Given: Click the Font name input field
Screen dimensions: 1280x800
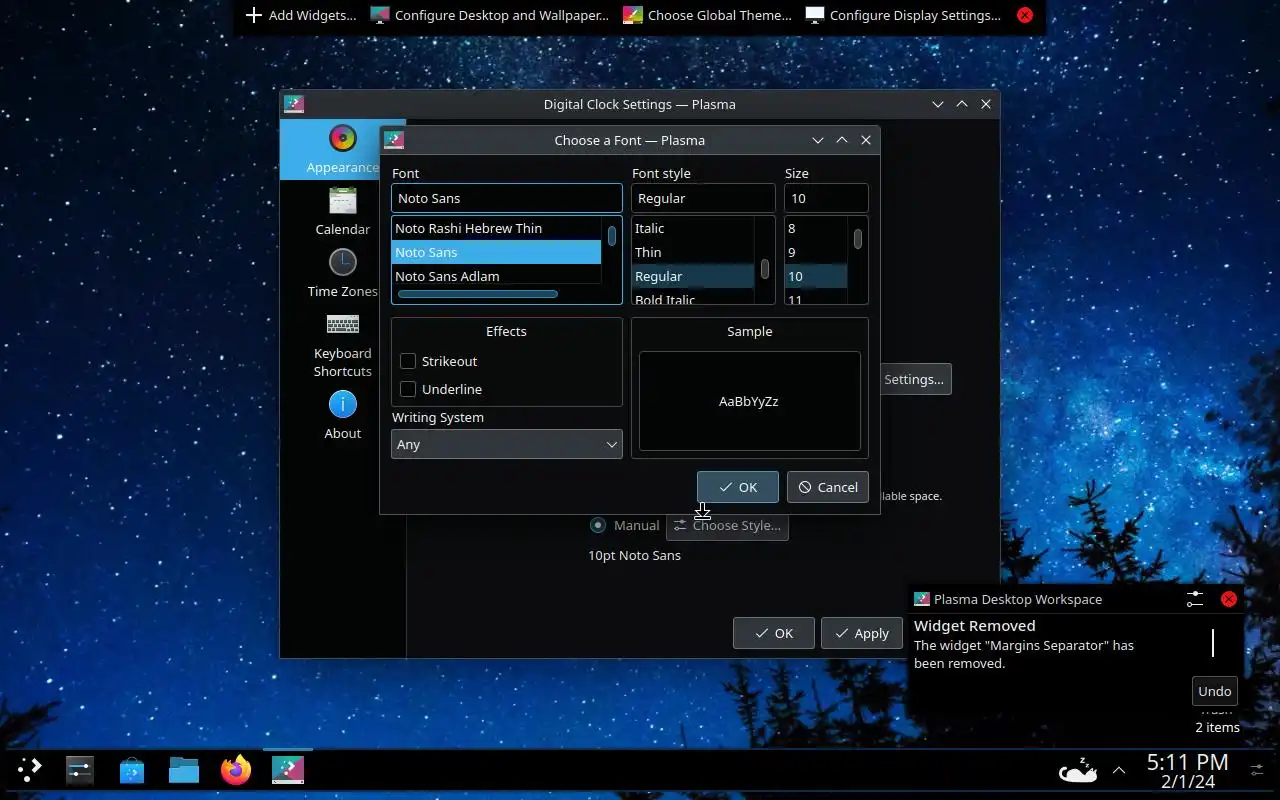Looking at the screenshot, I should click(x=507, y=198).
